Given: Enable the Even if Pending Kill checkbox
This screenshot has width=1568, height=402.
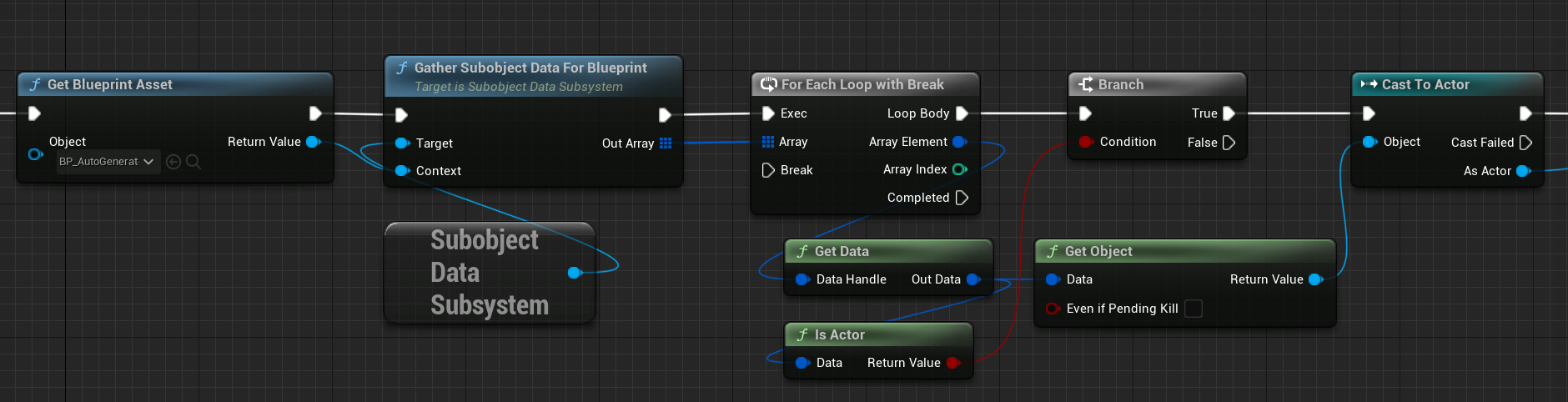Looking at the screenshot, I should [x=1194, y=309].
